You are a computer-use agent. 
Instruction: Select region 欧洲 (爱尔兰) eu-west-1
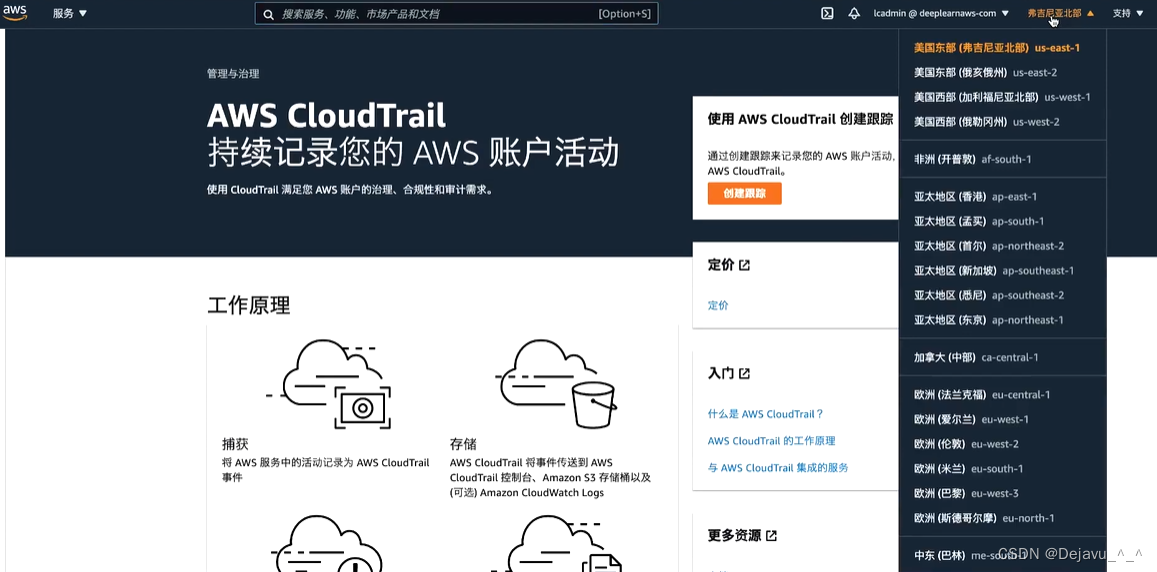click(x=972, y=419)
